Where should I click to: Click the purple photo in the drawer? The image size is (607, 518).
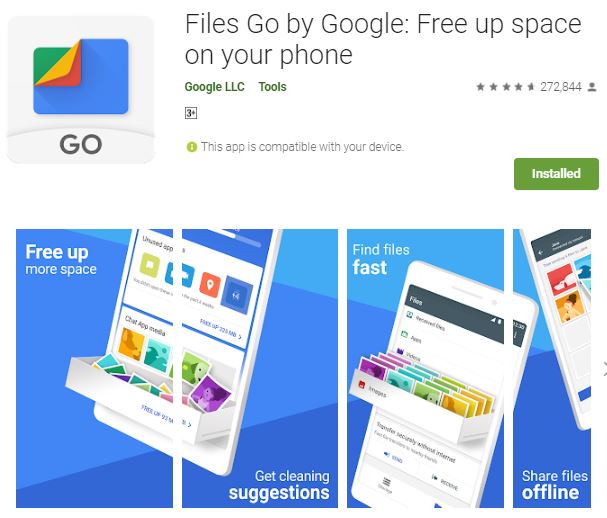(x=210, y=396)
